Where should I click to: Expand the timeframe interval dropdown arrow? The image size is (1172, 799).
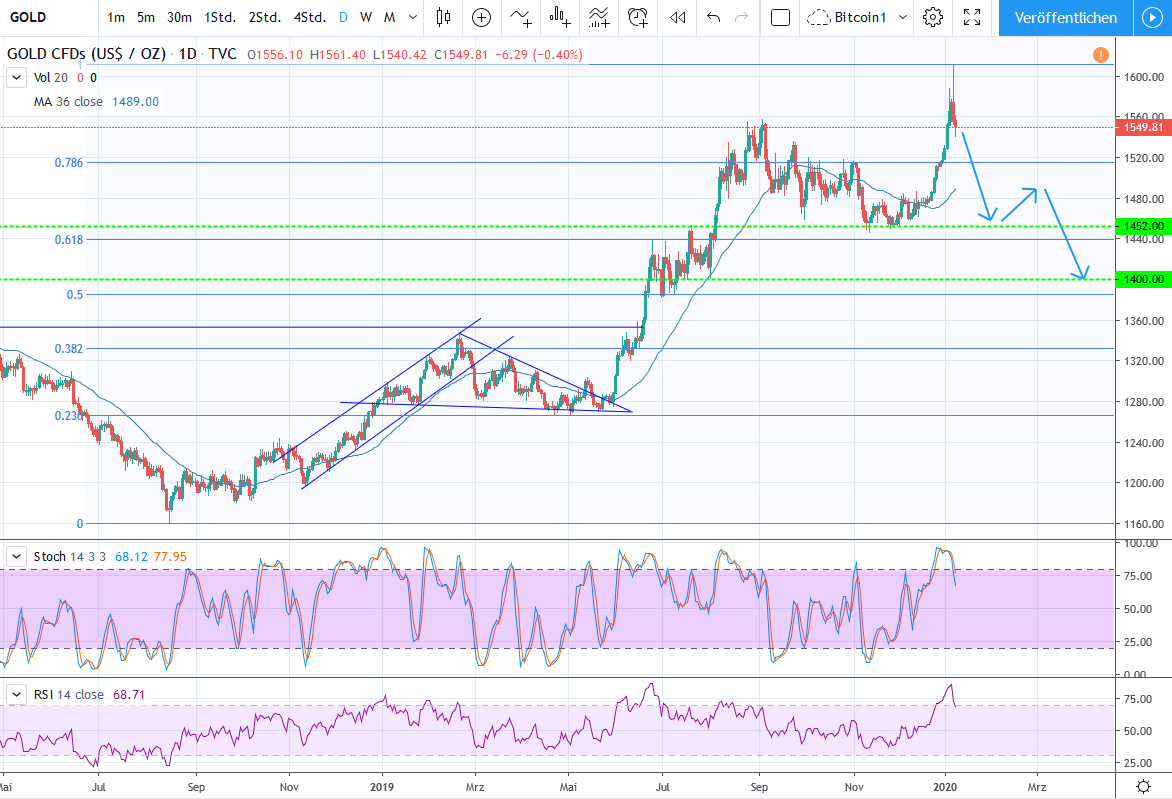(x=412, y=17)
